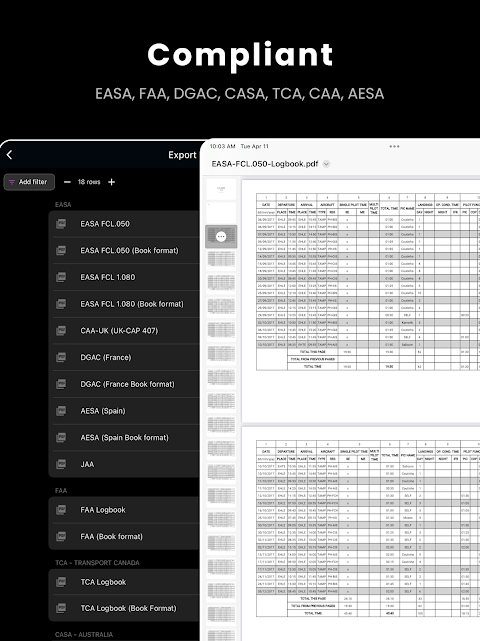The height and width of the screenshot is (641, 480).
Task: Click the PDF icon beside TCA Logbook
Action: click(x=61, y=582)
